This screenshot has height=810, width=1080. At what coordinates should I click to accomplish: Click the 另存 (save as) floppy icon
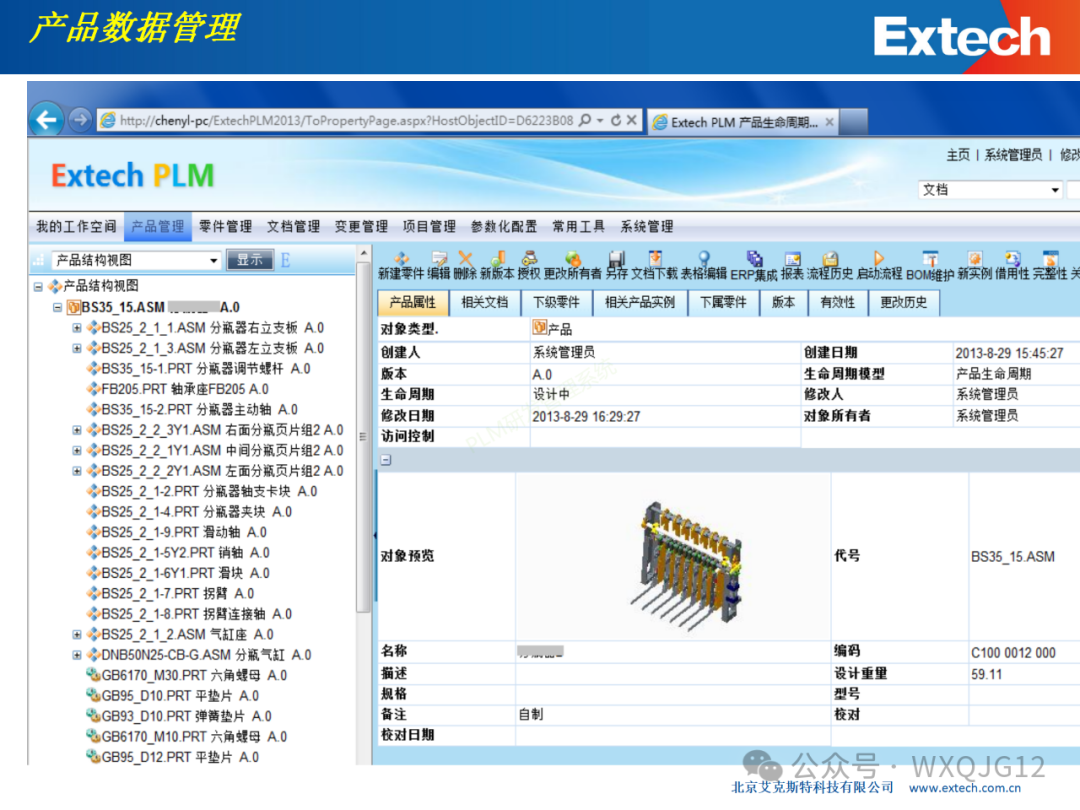pyautogui.click(x=616, y=259)
